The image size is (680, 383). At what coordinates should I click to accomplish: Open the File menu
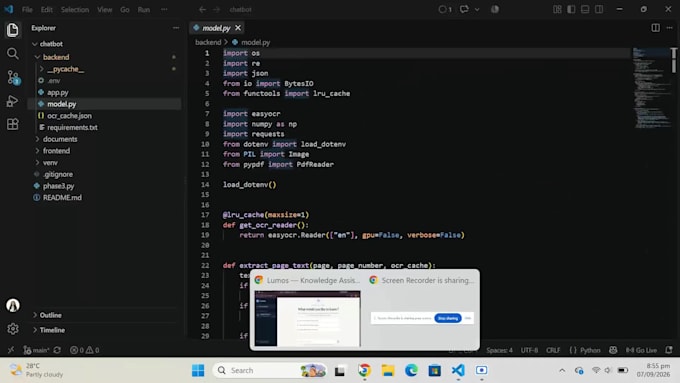pos(27,9)
